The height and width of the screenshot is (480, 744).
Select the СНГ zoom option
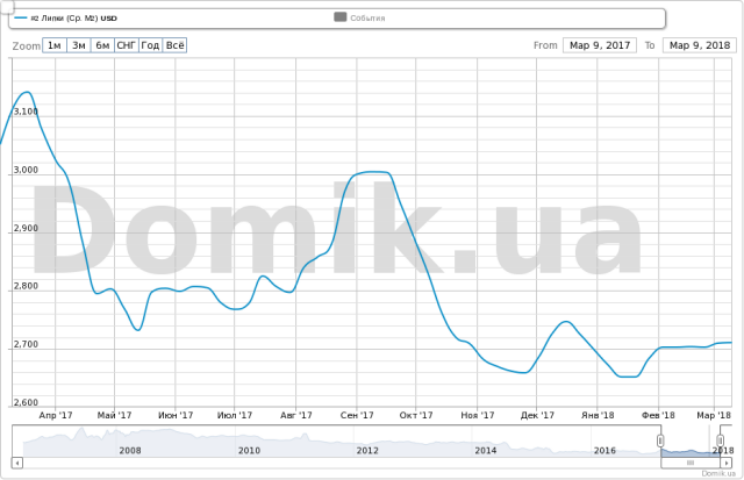click(127, 46)
